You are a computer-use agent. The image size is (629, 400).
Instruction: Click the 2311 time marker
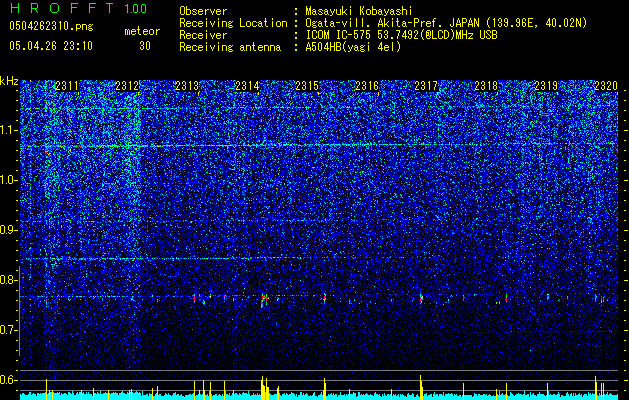tap(67, 86)
